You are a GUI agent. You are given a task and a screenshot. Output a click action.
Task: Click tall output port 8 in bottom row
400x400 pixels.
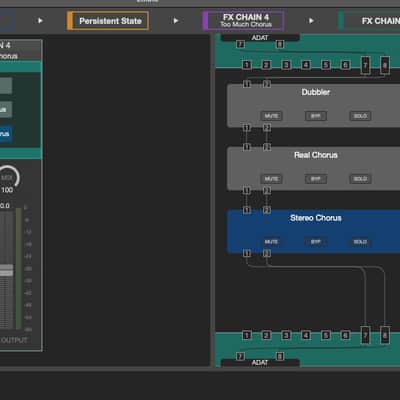coord(385,335)
